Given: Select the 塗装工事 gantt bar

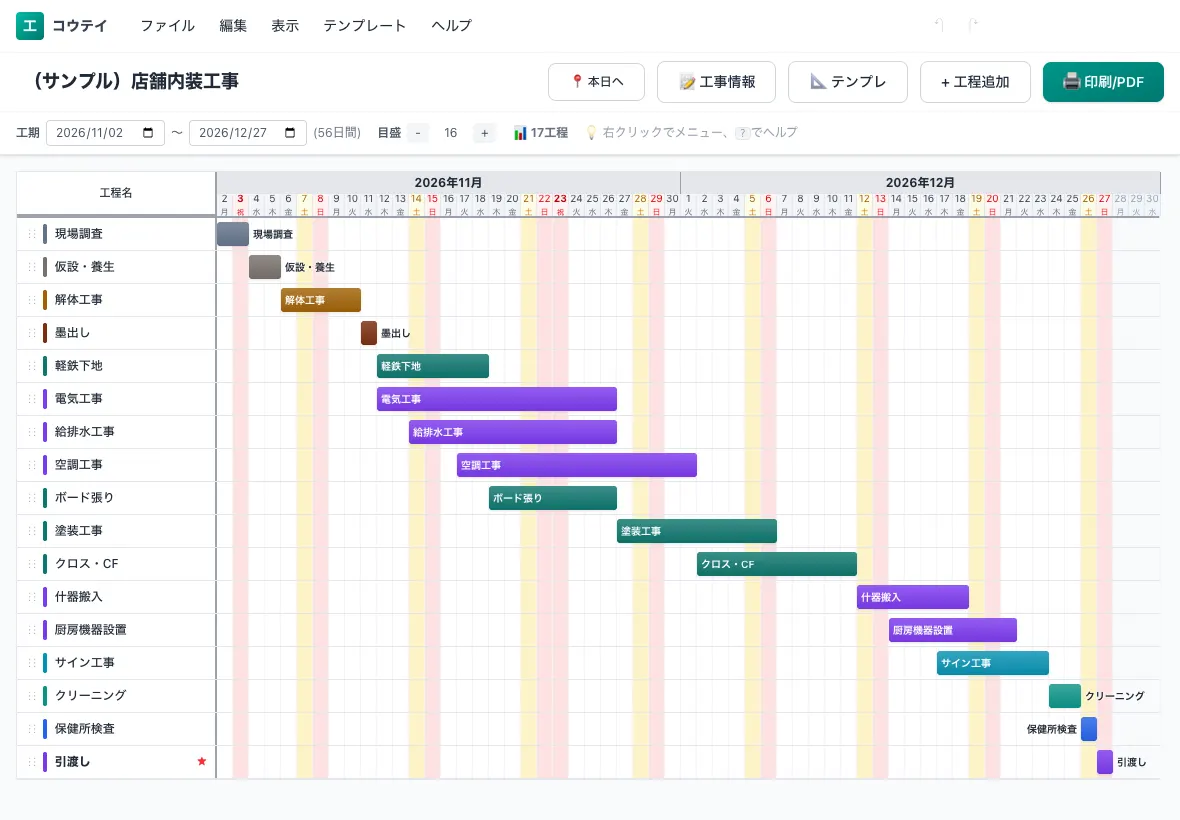Looking at the screenshot, I should pos(697,531).
